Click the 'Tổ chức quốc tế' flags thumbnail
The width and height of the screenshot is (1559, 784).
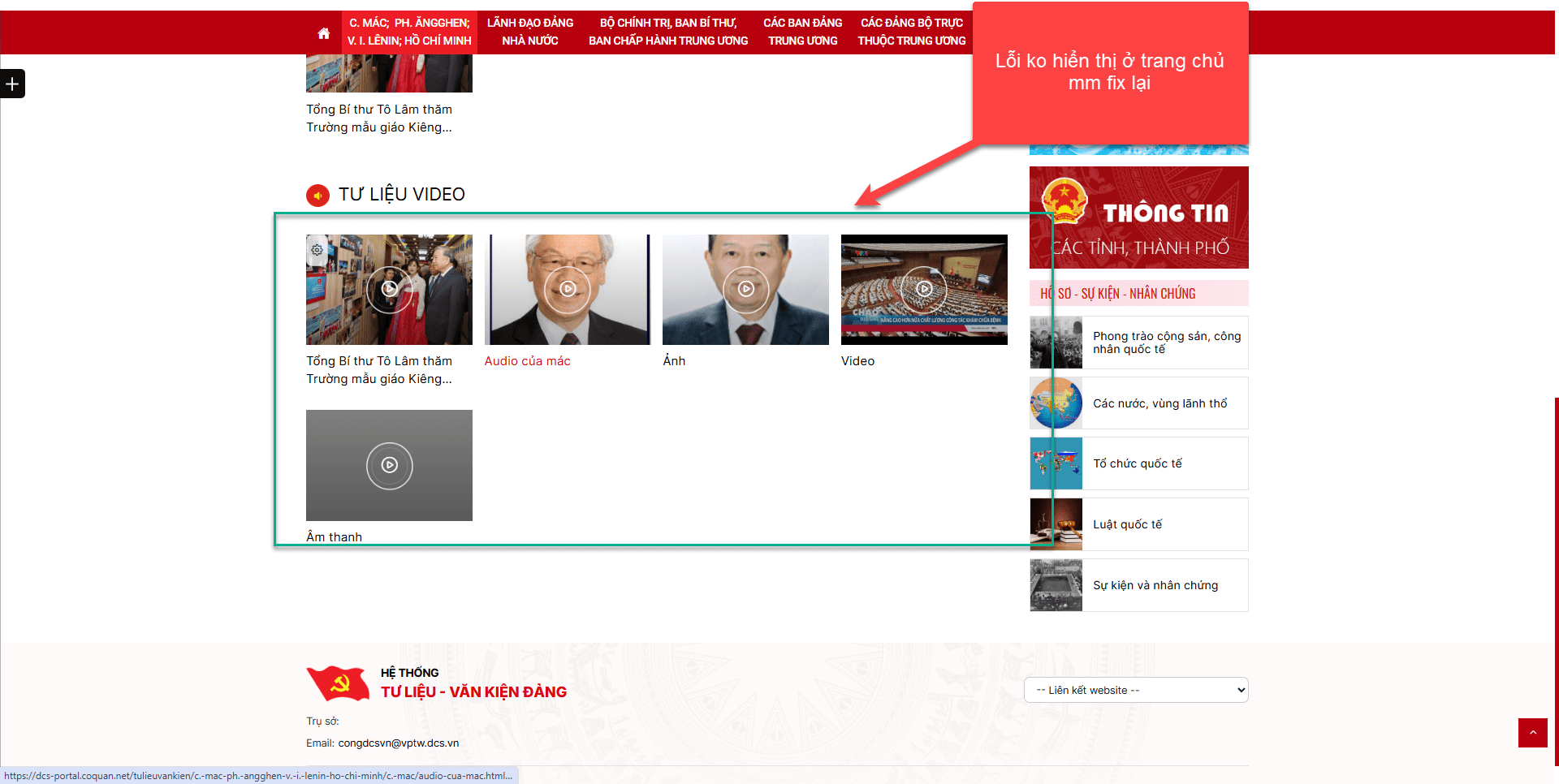(x=1056, y=463)
